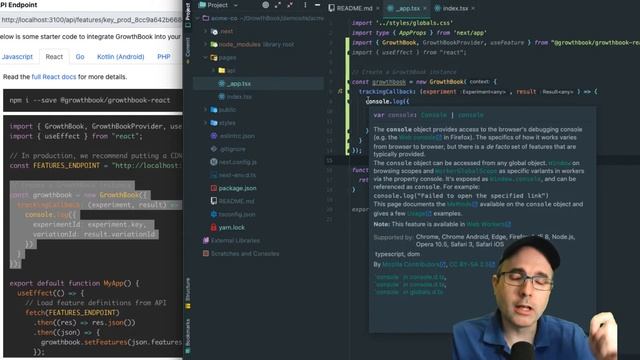Click the README.md file icon in tree
This screenshot has width=640, height=360.
pyautogui.click(x=213, y=201)
